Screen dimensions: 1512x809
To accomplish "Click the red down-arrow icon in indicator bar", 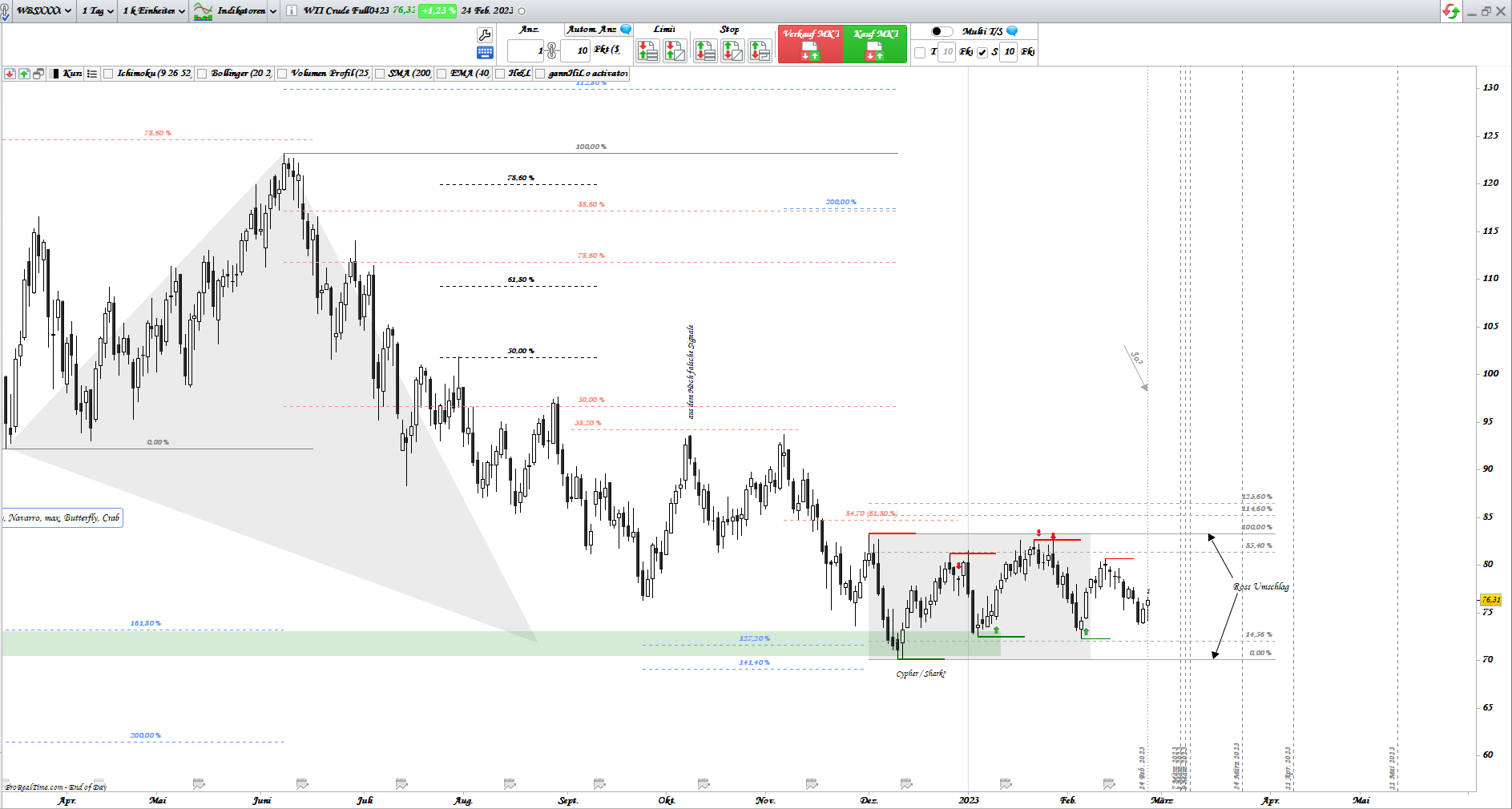I will [10, 74].
